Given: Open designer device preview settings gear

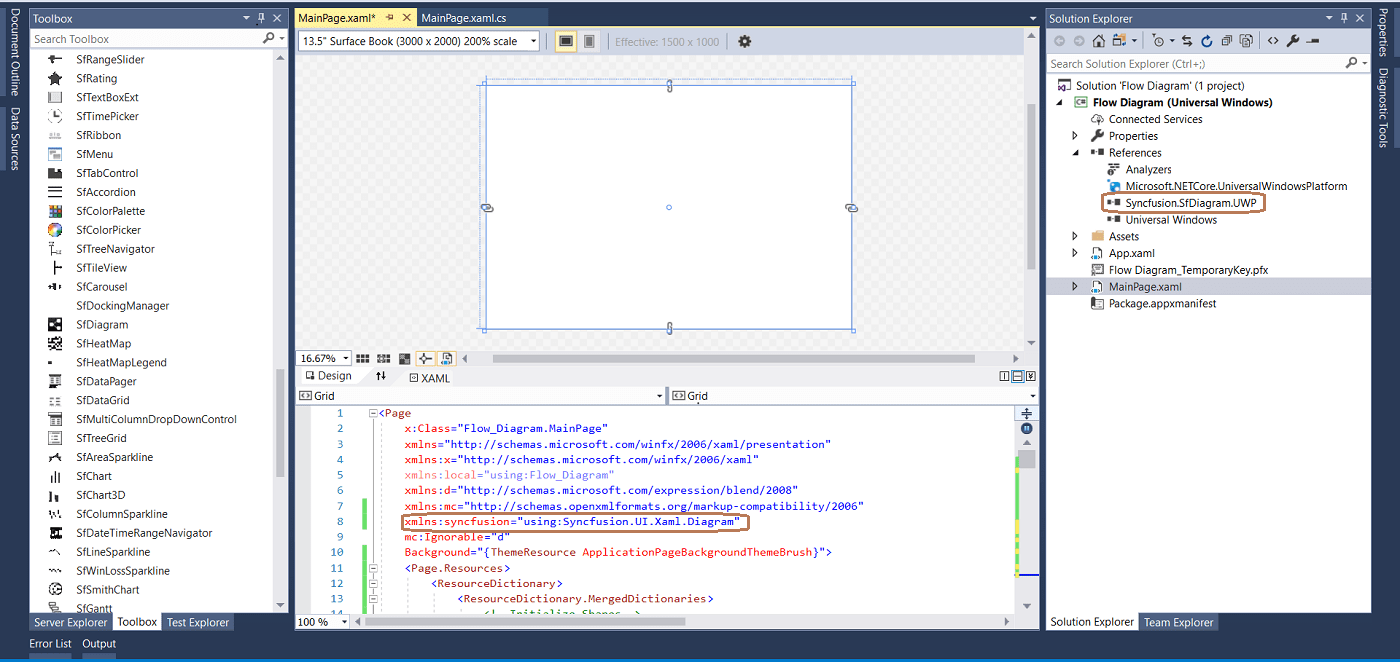Looking at the screenshot, I should click(744, 41).
